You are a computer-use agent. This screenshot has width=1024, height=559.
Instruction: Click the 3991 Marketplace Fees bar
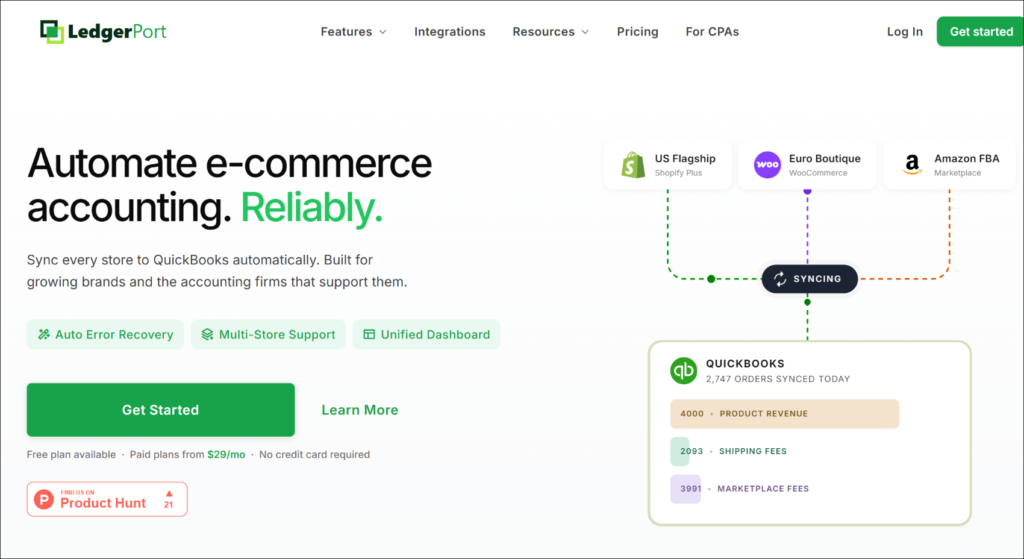coord(685,488)
